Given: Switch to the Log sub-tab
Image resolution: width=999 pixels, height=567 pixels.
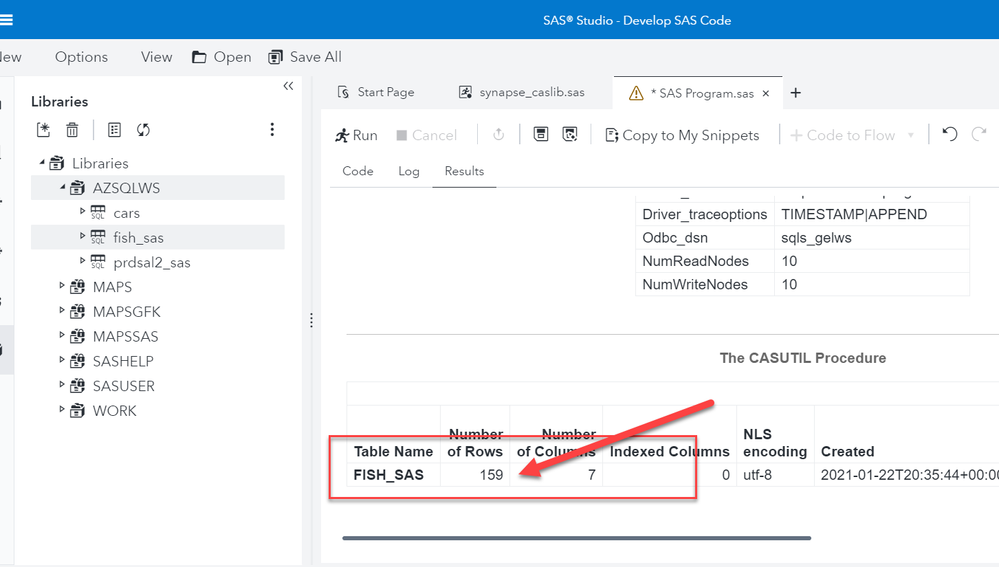Looking at the screenshot, I should click(x=408, y=171).
